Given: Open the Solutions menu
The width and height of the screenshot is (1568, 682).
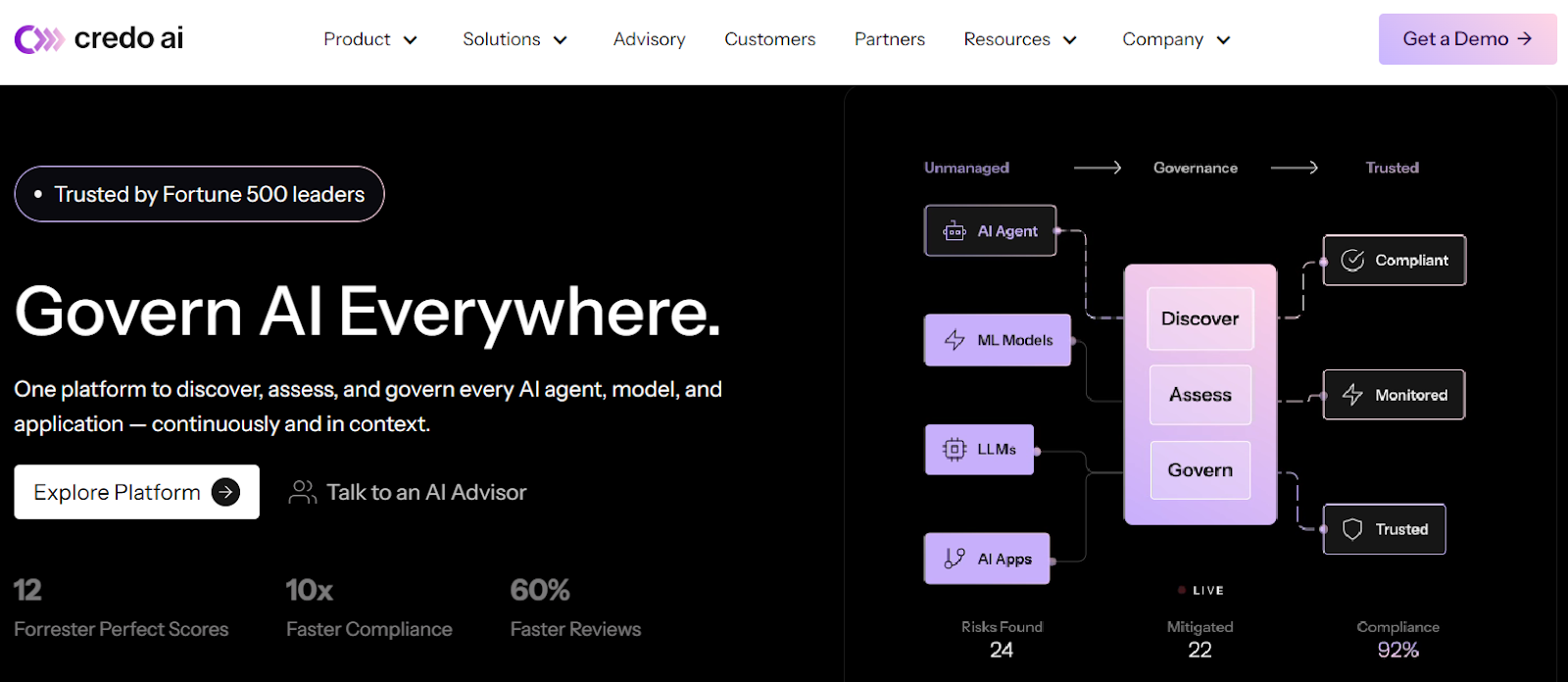Looking at the screenshot, I should click(x=515, y=39).
